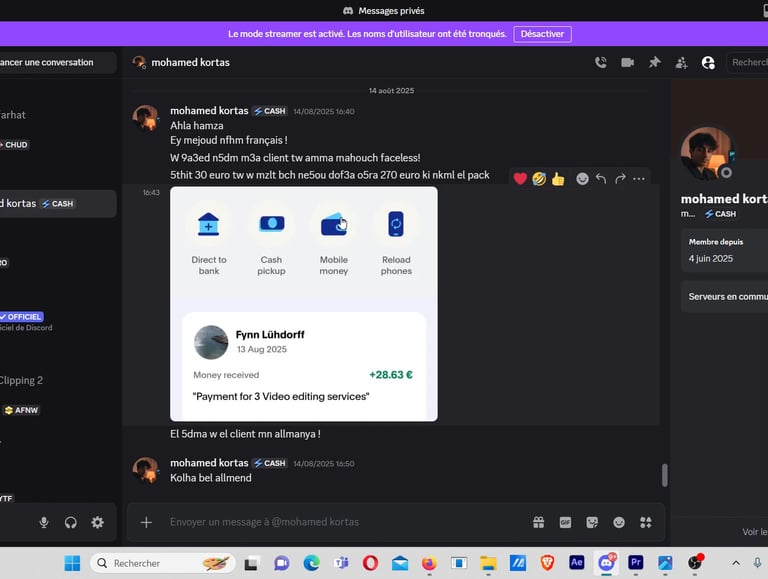Click text 'Kolha bel allmend'

point(211,478)
